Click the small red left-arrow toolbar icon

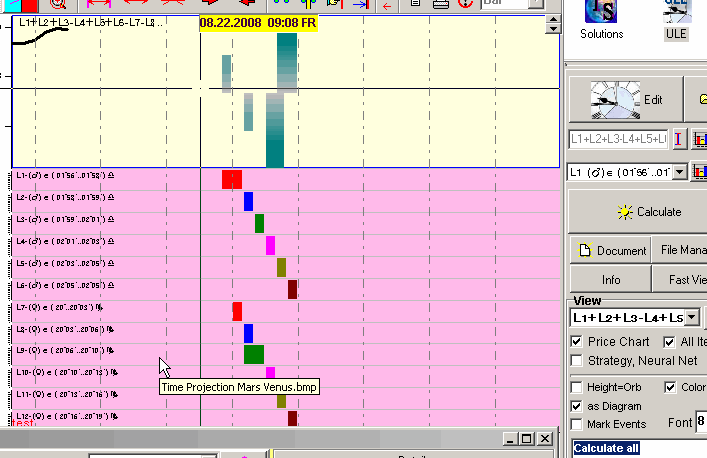(x=388, y=6)
